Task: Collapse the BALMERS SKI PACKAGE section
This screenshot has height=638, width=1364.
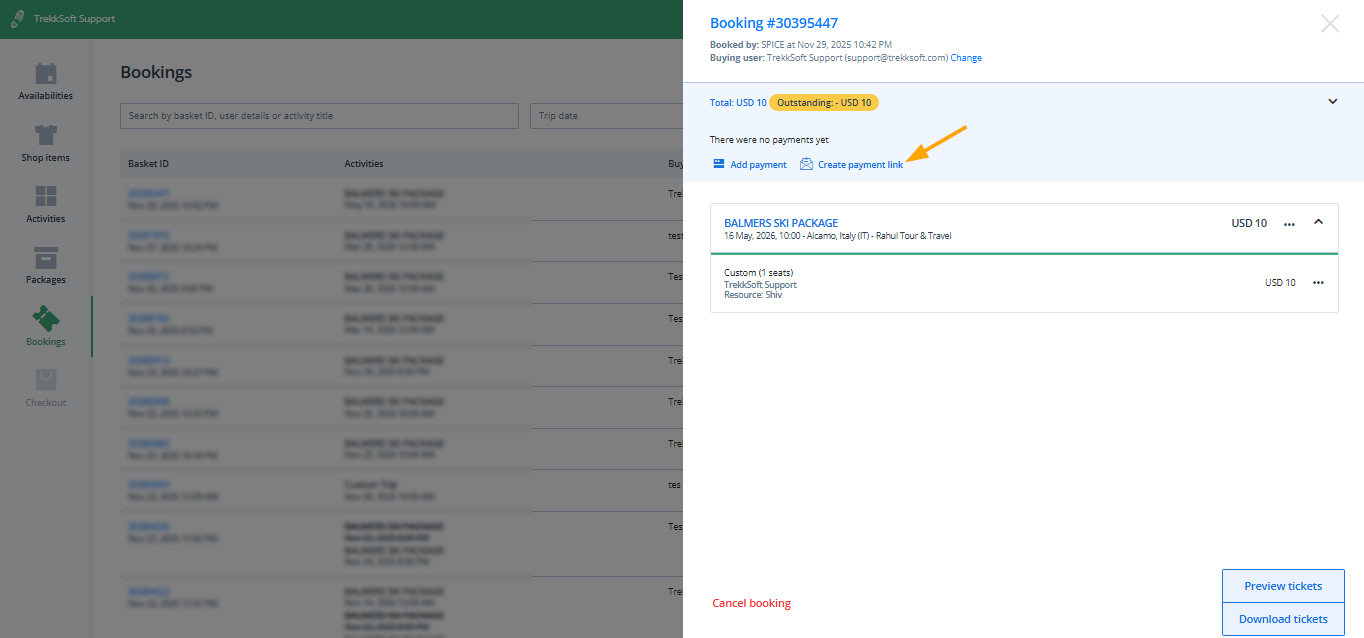Action: click(x=1318, y=222)
